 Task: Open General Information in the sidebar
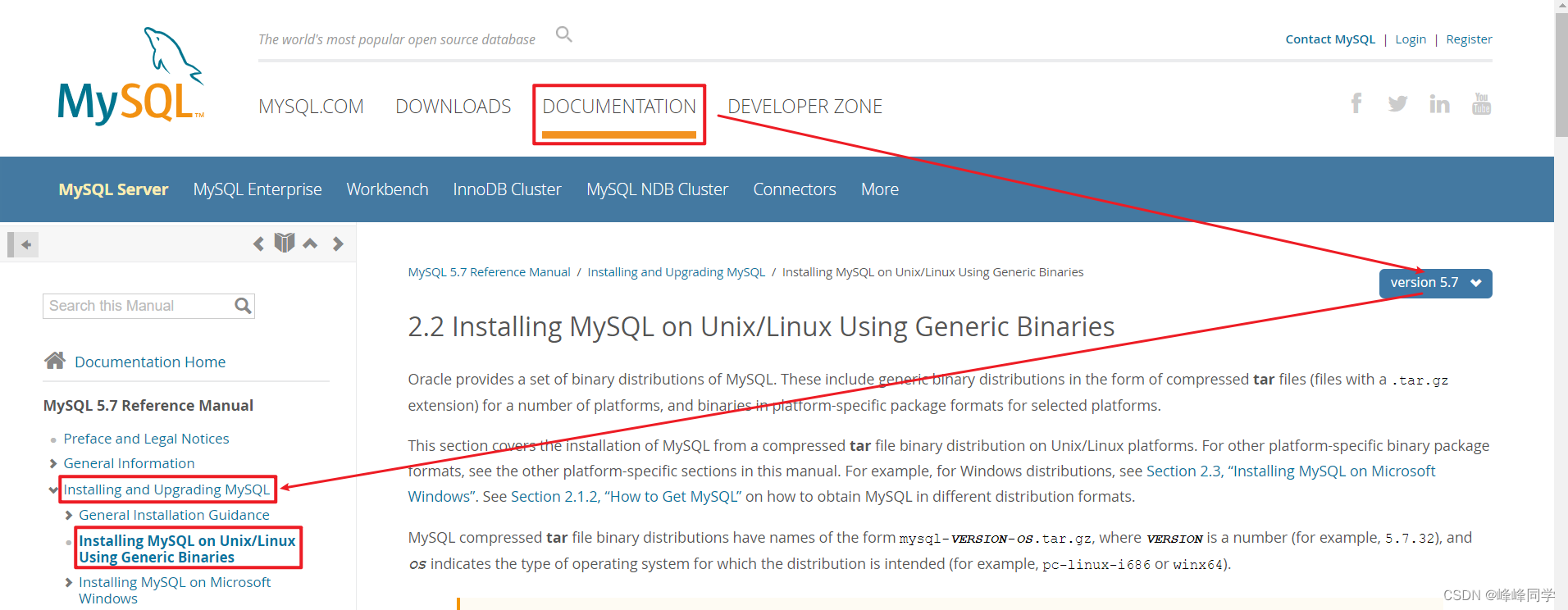[129, 463]
